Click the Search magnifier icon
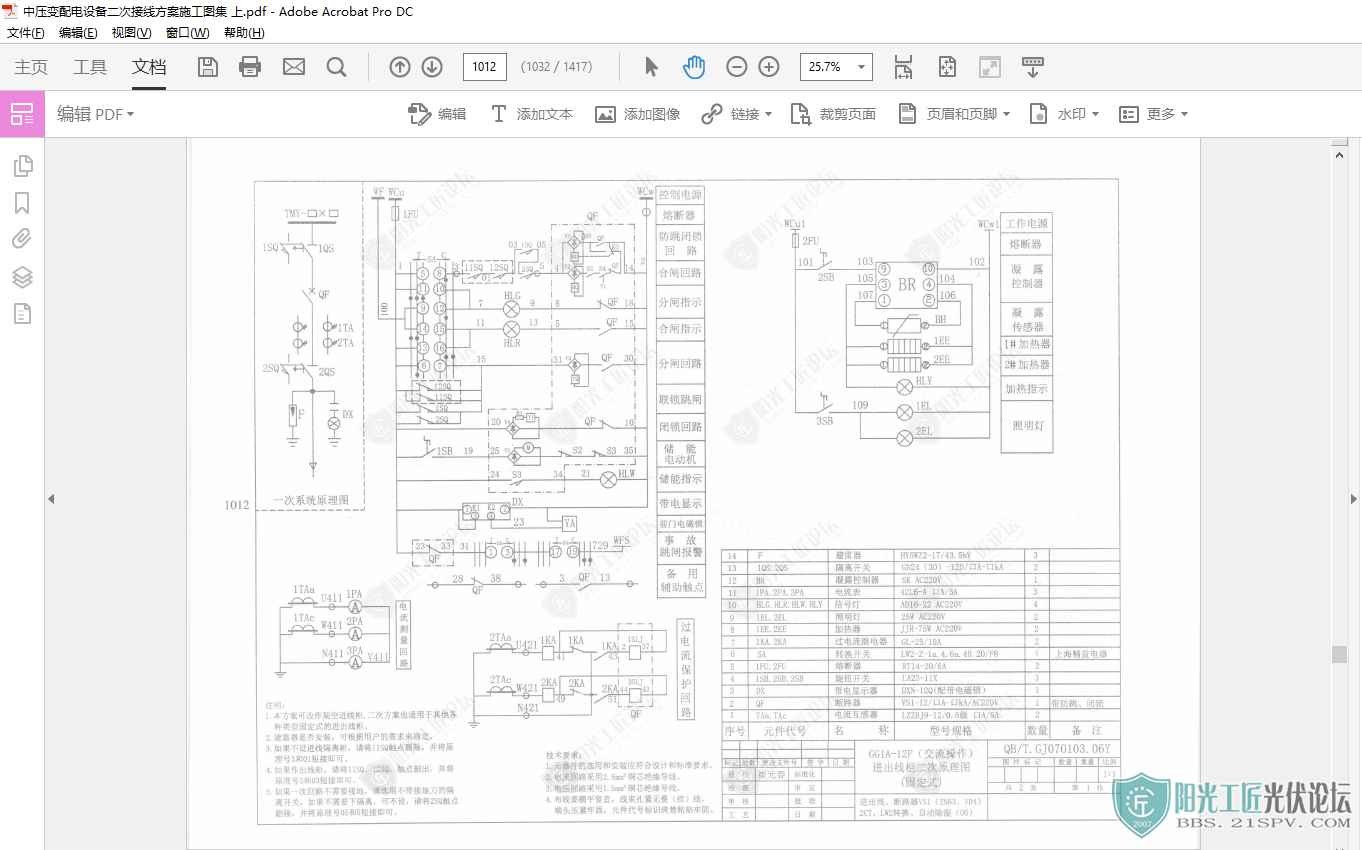The image size is (1362, 850). point(336,67)
